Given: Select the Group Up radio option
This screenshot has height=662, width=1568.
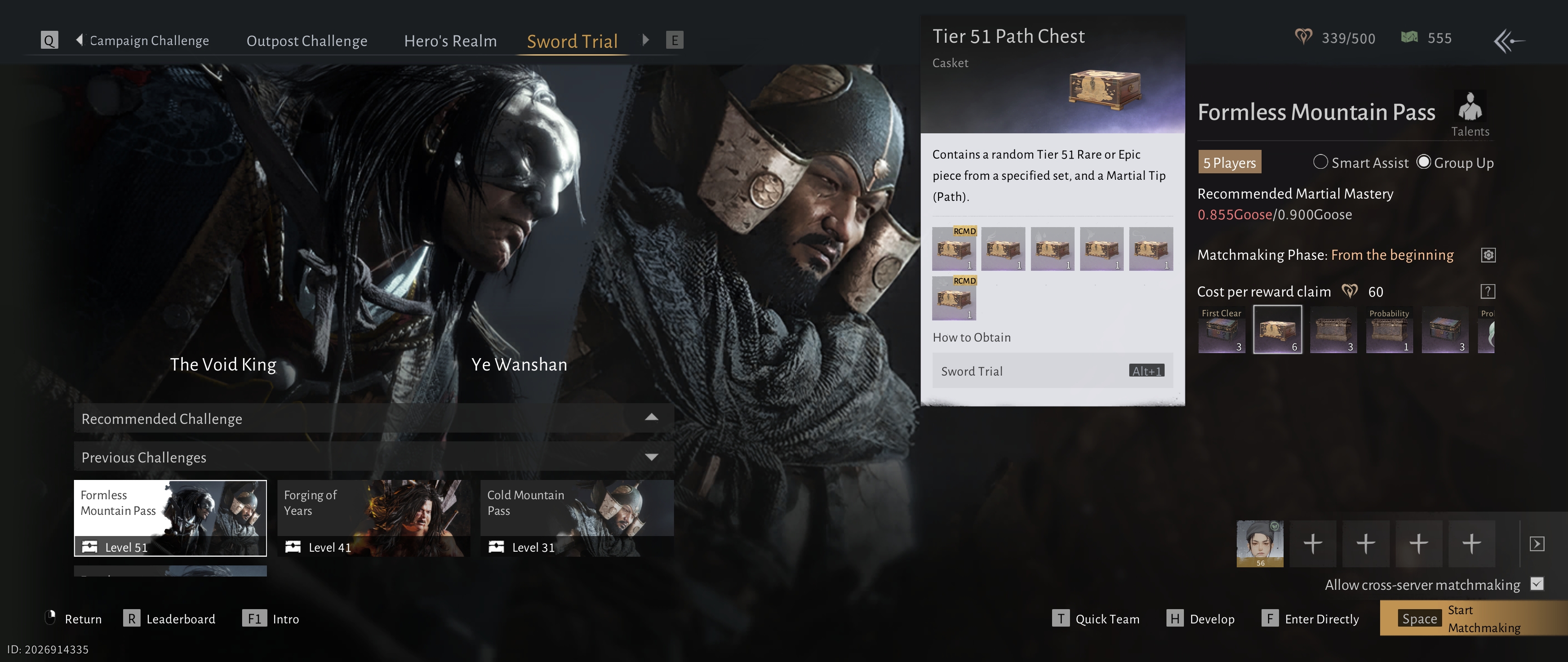Looking at the screenshot, I should click(x=1423, y=162).
